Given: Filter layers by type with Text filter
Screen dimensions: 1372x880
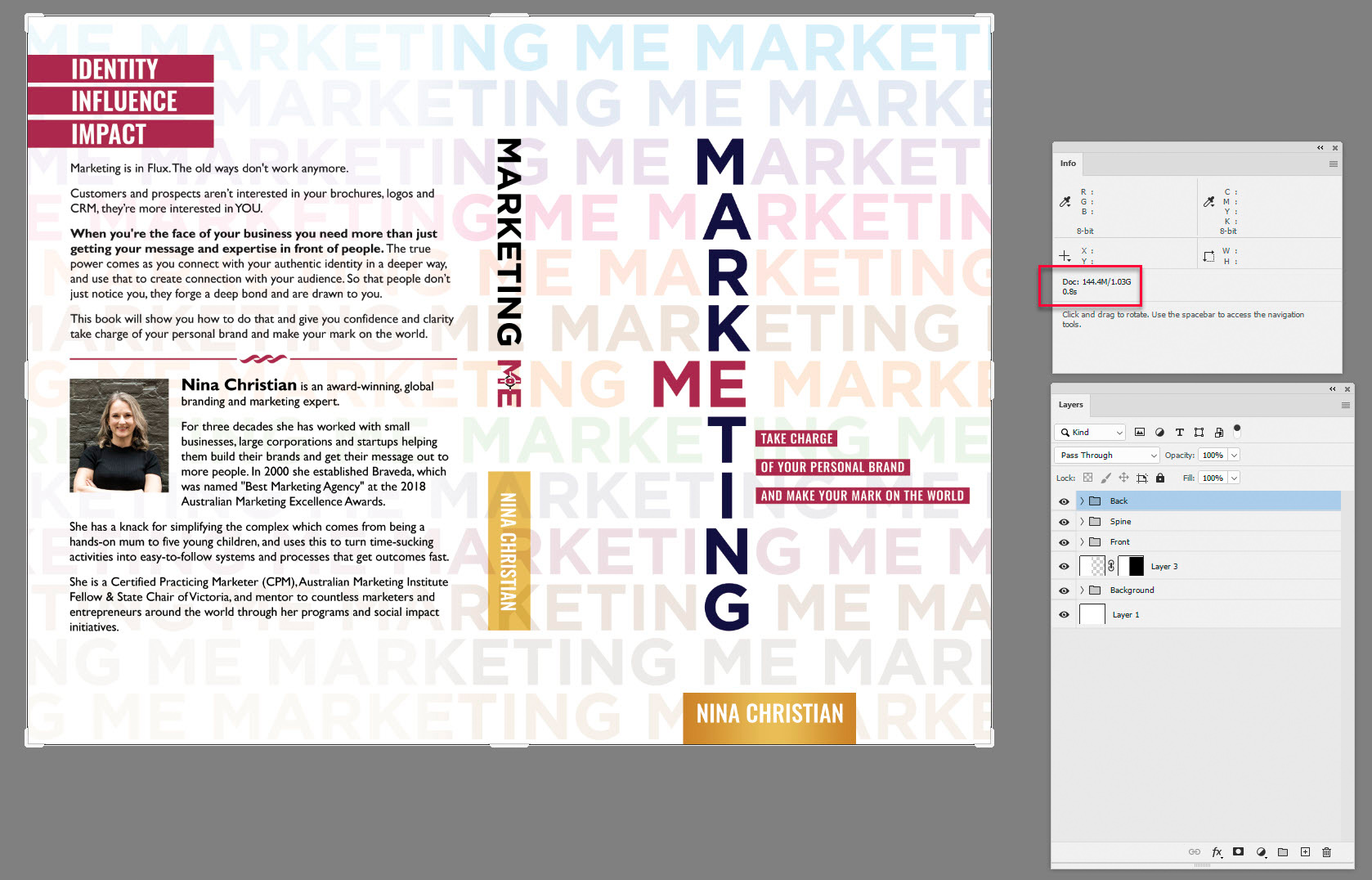Looking at the screenshot, I should [1180, 432].
